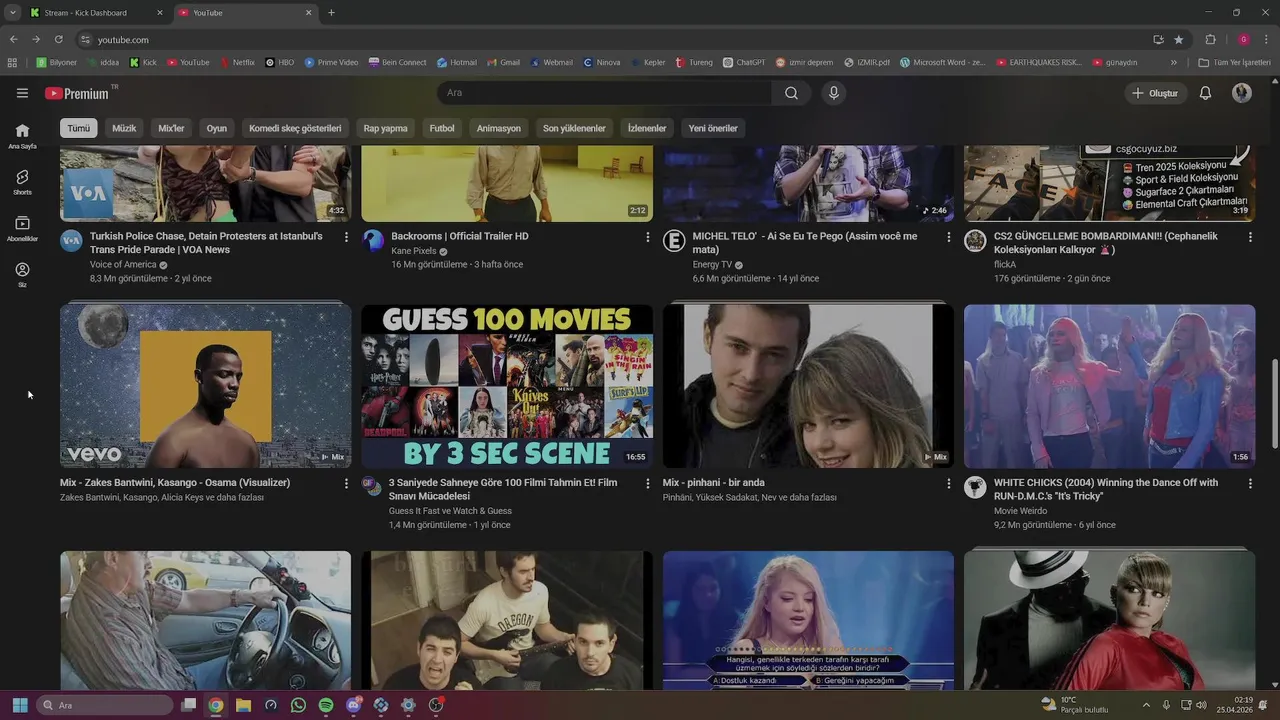Click the voice search microphone icon
Image resolution: width=1280 pixels, height=720 pixels.
(833, 93)
